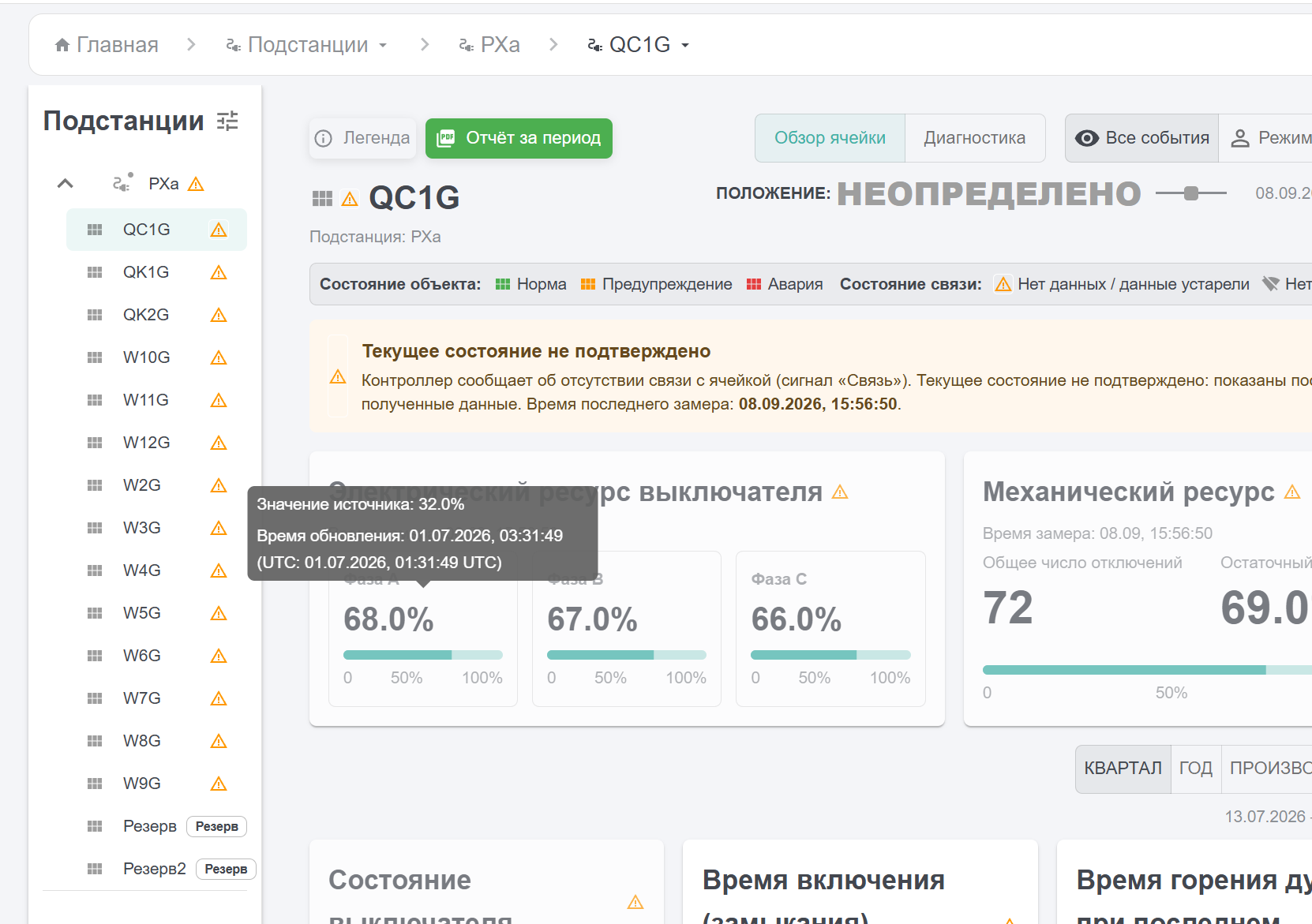This screenshot has height=924, width=1312.
Task: Click the grid icon of W6G row
Action: pyautogui.click(x=95, y=656)
